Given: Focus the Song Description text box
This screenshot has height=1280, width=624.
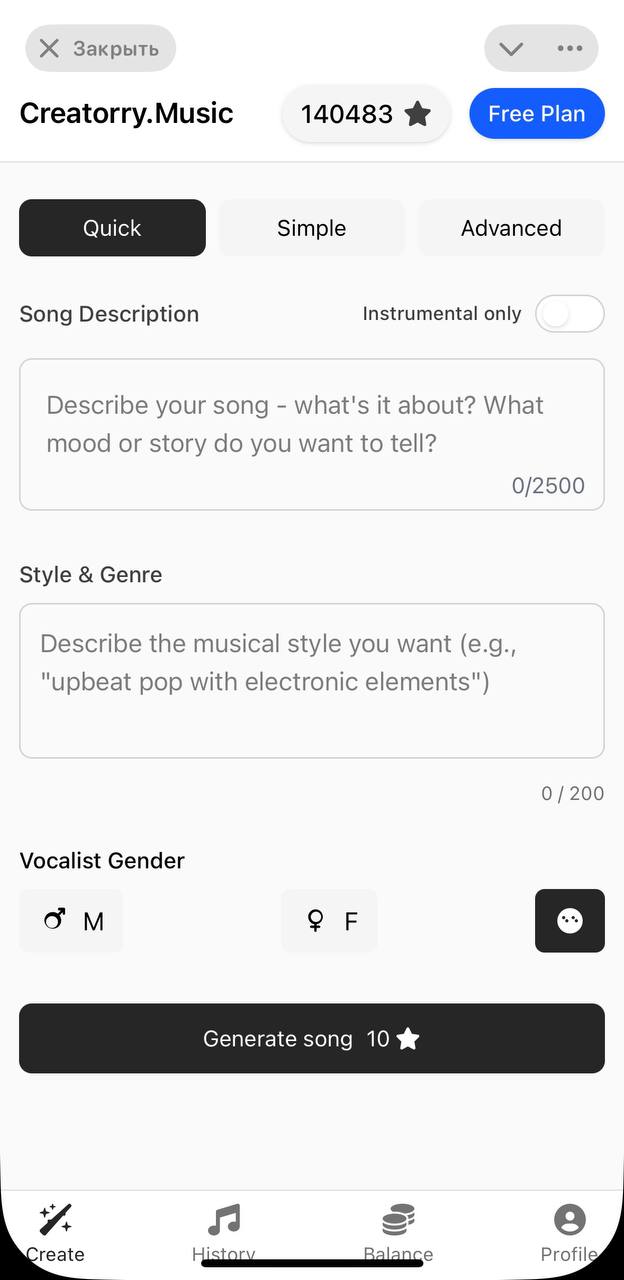Looking at the screenshot, I should tap(312, 434).
